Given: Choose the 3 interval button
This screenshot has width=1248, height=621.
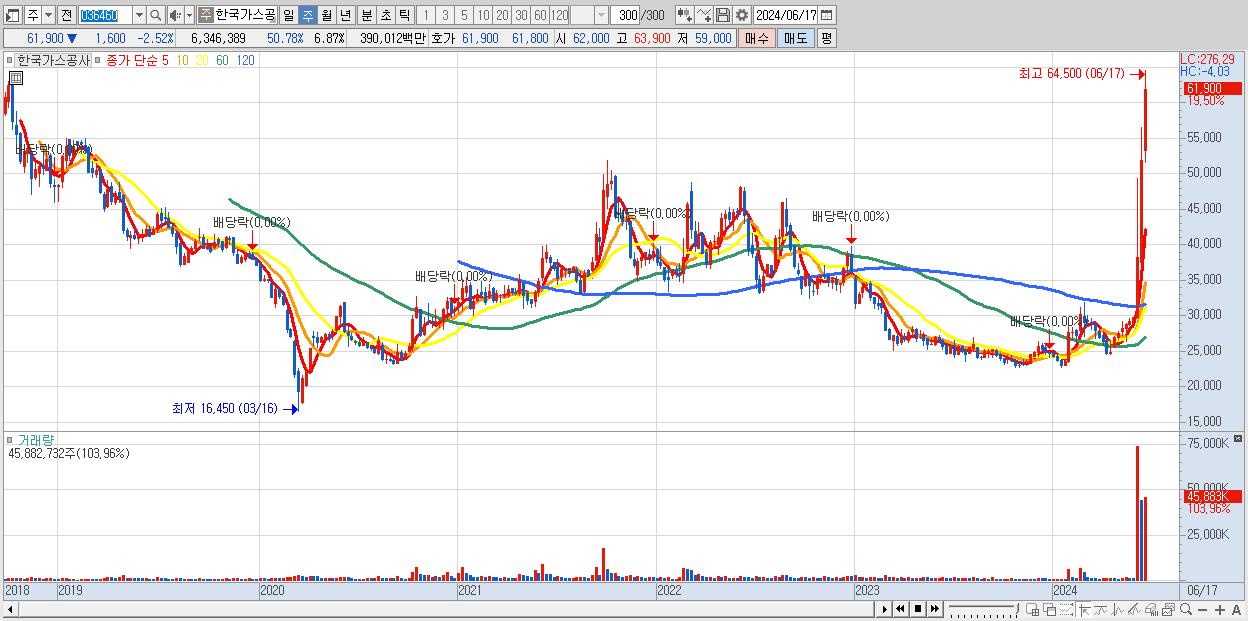Looking at the screenshot, I should click(445, 15).
